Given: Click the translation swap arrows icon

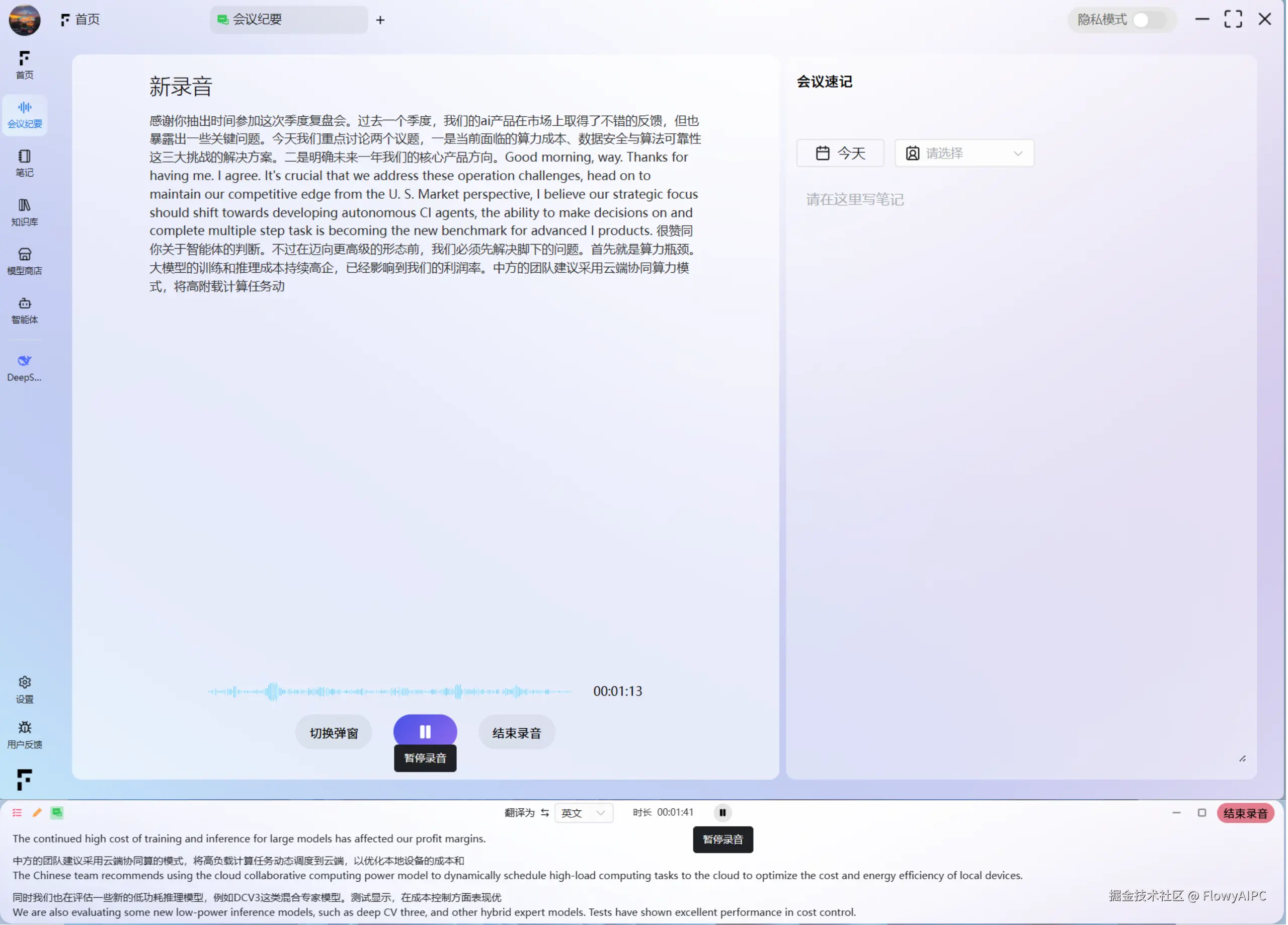Looking at the screenshot, I should 544,812.
